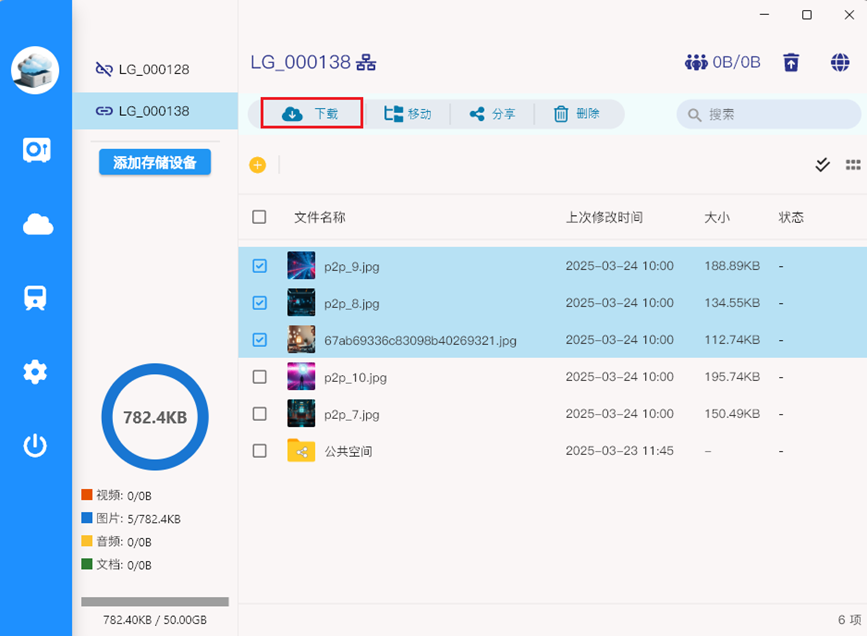
Task: Click the 112.74KB size value
Action: coord(732,340)
